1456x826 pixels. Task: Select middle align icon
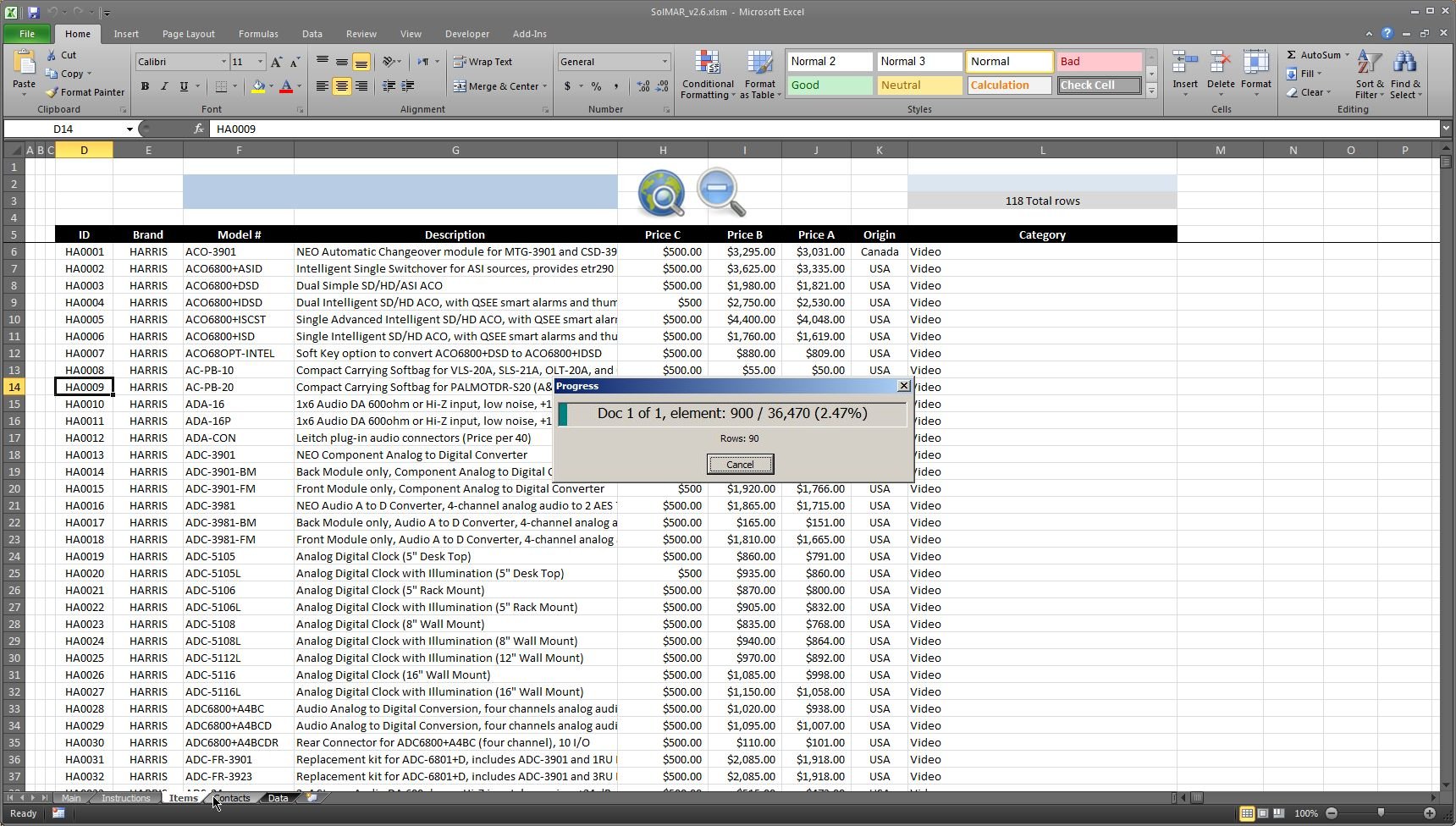tap(342, 62)
